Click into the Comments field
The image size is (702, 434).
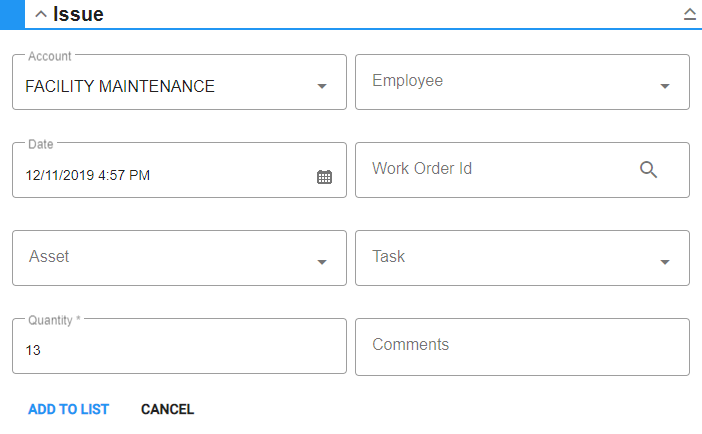point(520,346)
